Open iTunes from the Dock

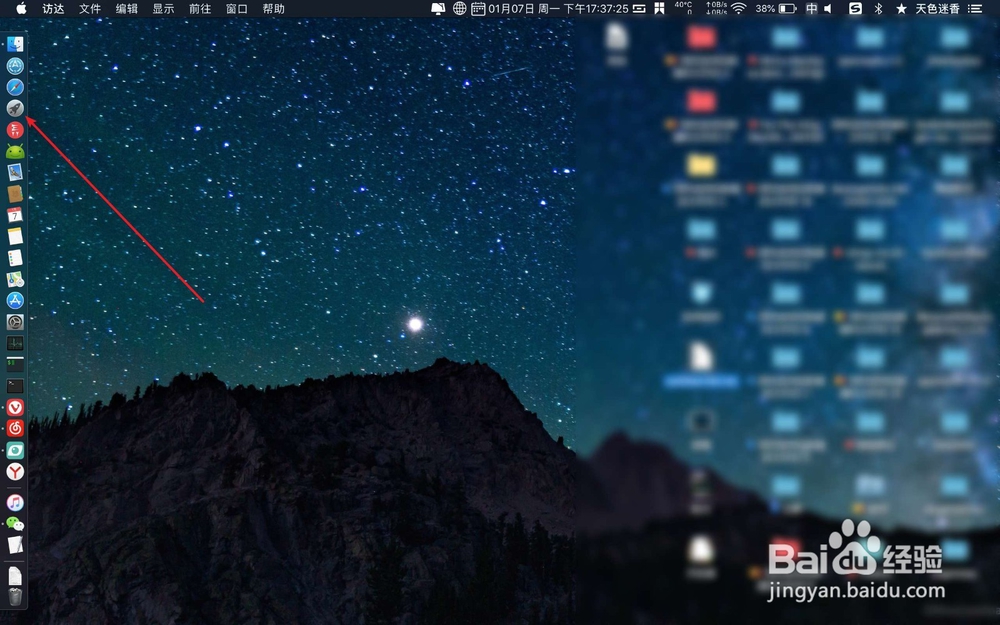(15, 503)
